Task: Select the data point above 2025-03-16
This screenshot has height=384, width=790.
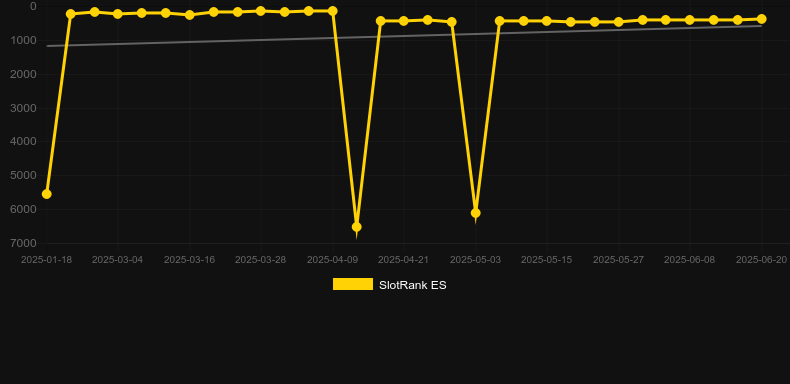Action: (189, 15)
